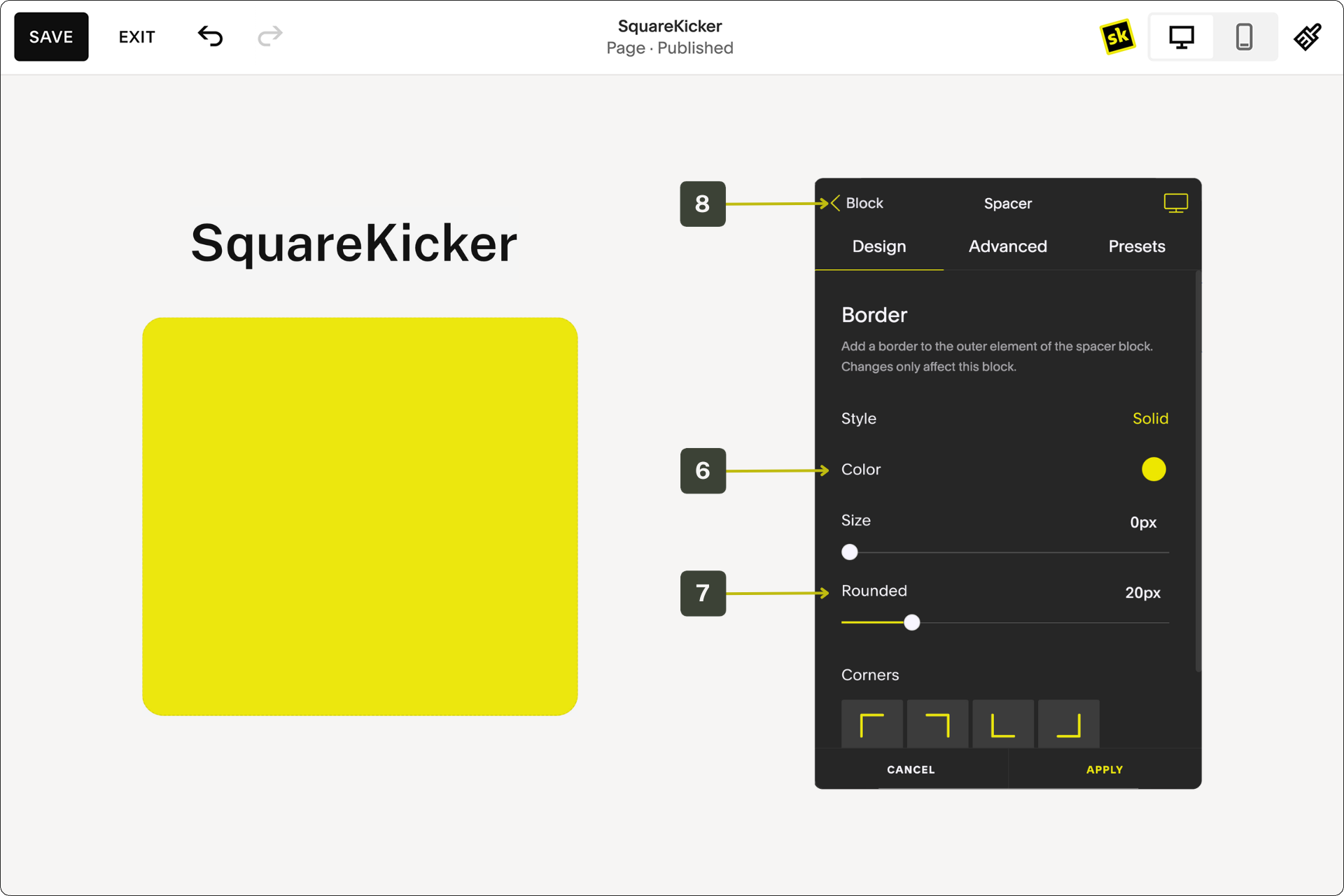Viewport: 1344px width, 896px height.
Task: Open the Style dropdown showing Solid
Action: tap(1150, 419)
